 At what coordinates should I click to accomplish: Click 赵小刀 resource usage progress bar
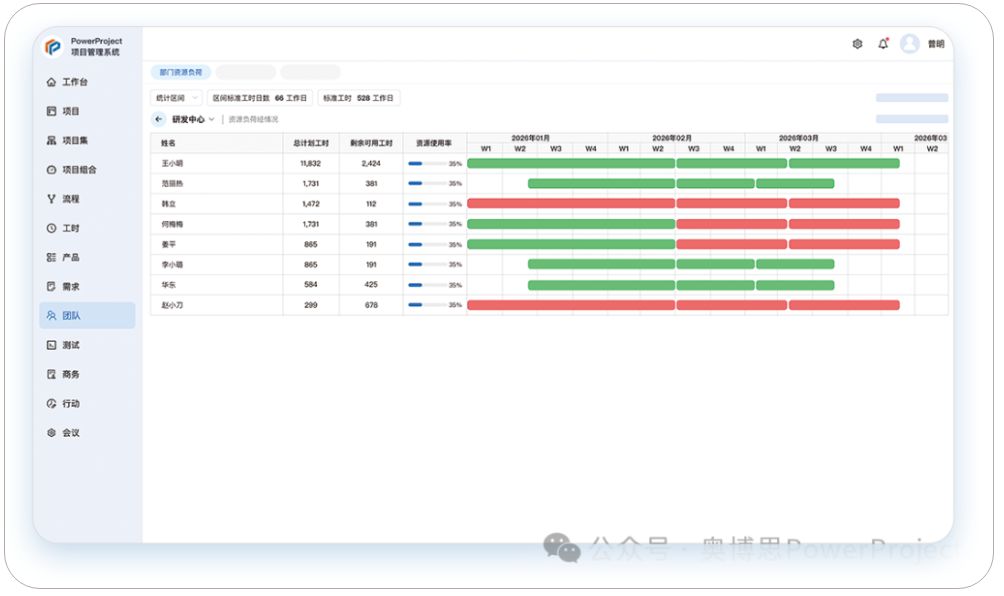point(428,305)
